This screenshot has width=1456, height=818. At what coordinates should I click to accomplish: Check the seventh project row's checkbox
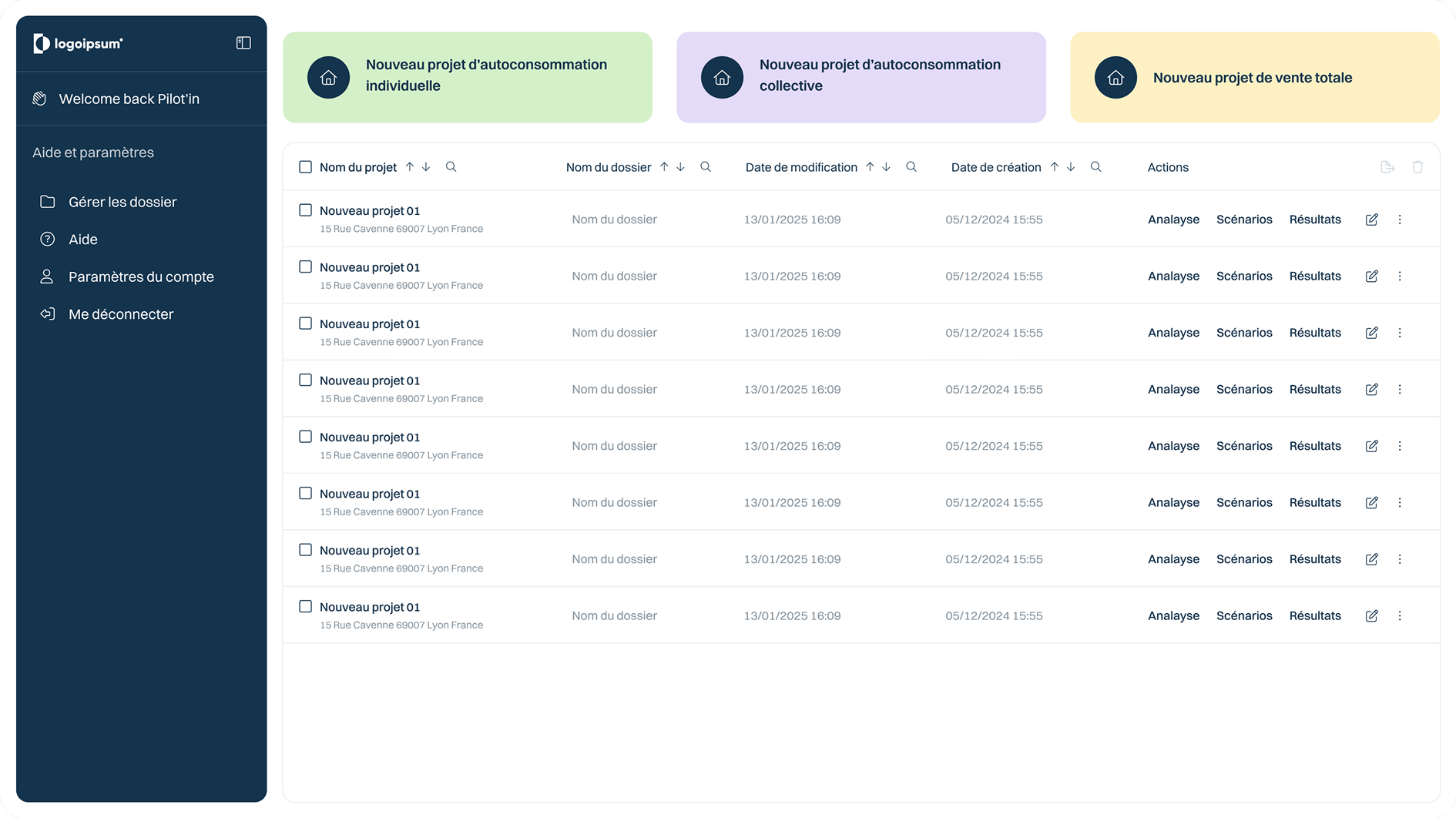tap(305, 550)
